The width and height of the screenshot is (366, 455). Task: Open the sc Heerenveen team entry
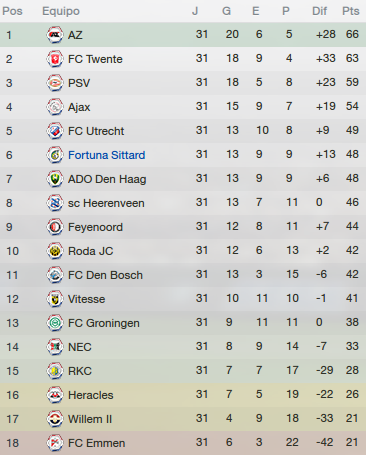tap(106, 203)
